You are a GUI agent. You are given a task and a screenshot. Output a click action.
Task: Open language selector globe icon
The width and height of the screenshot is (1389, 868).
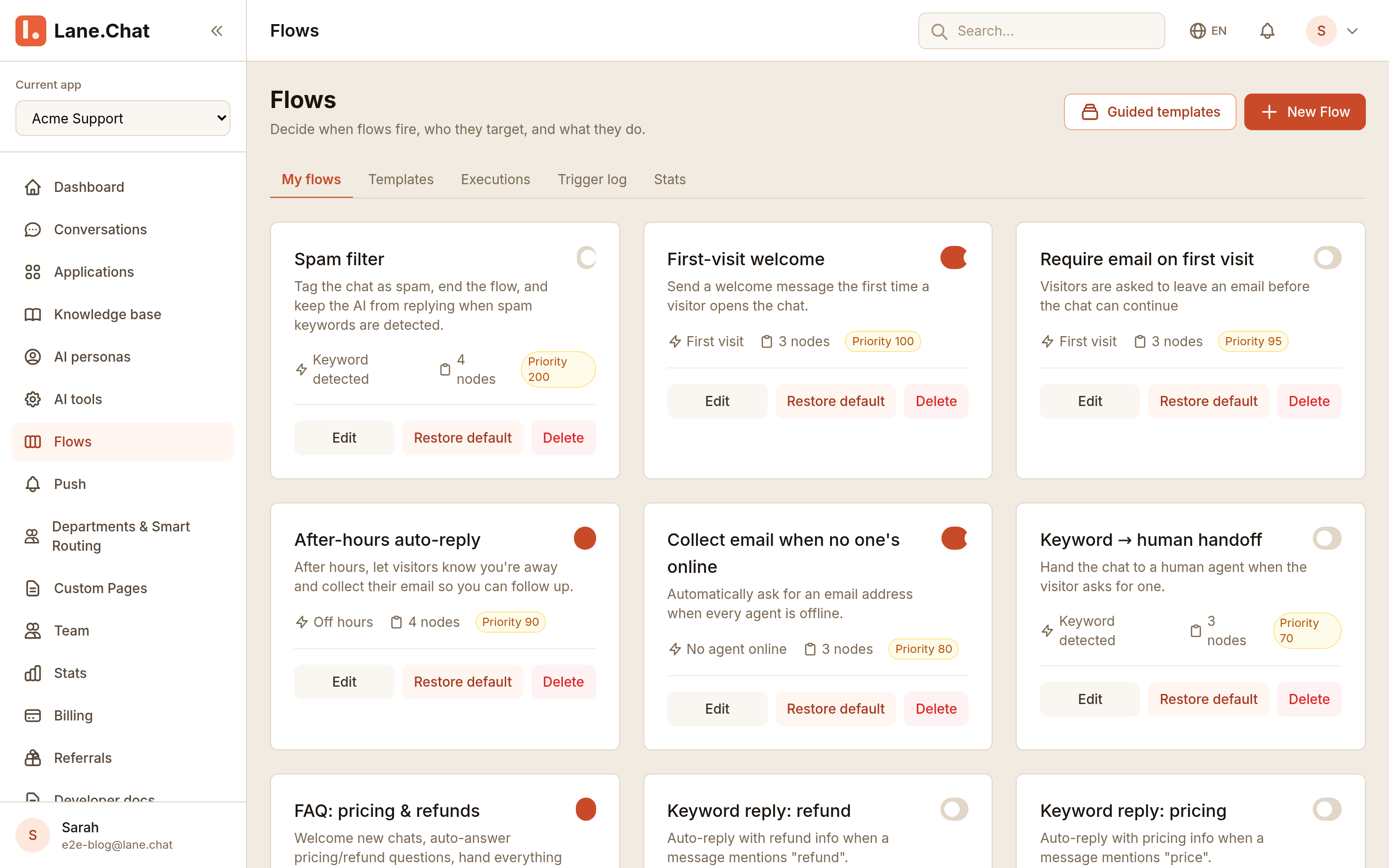tap(1198, 30)
